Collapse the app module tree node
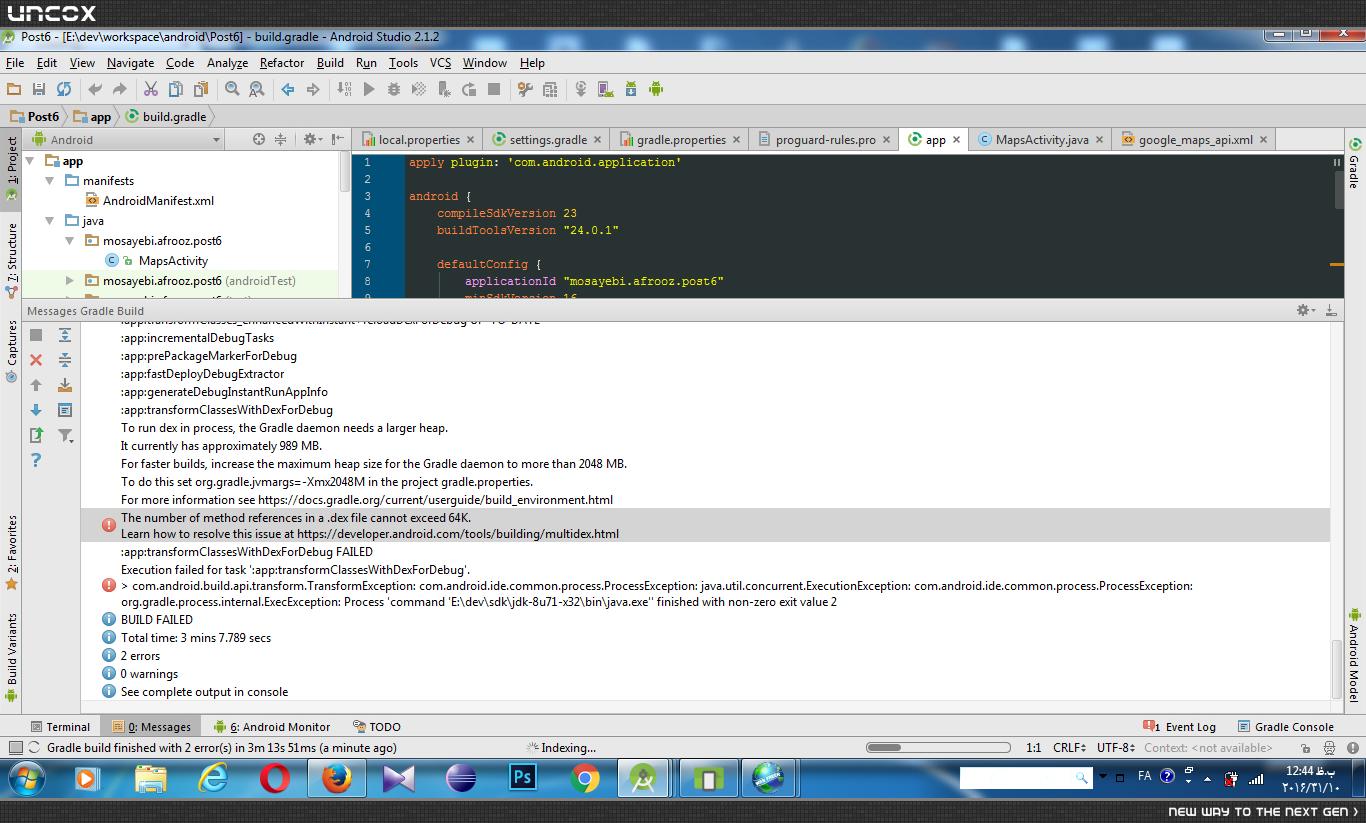 30,161
